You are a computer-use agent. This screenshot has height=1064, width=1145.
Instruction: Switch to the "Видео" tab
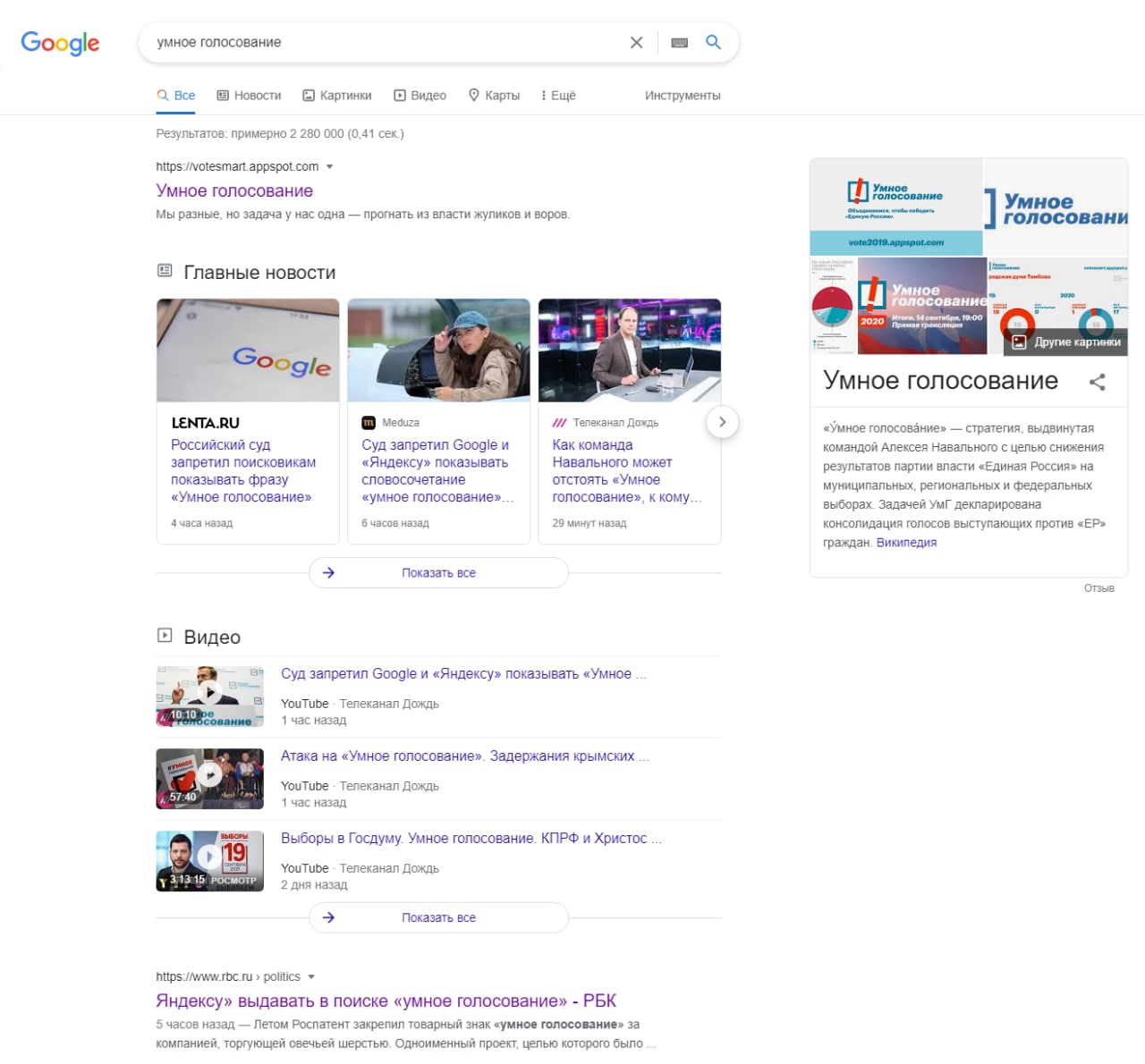click(x=420, y=96)
